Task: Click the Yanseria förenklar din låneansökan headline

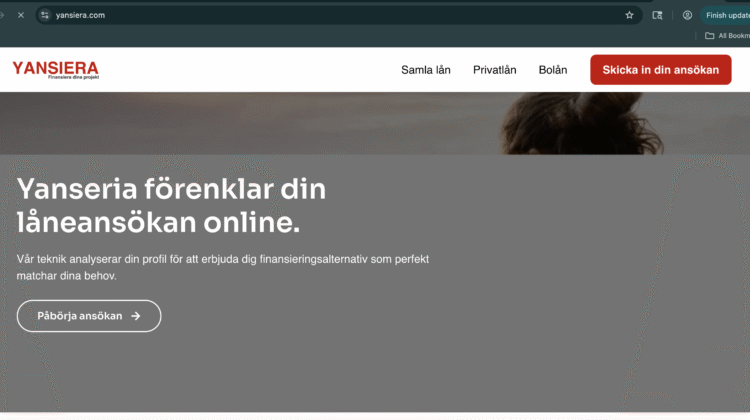Action: (x=171, y=204)
